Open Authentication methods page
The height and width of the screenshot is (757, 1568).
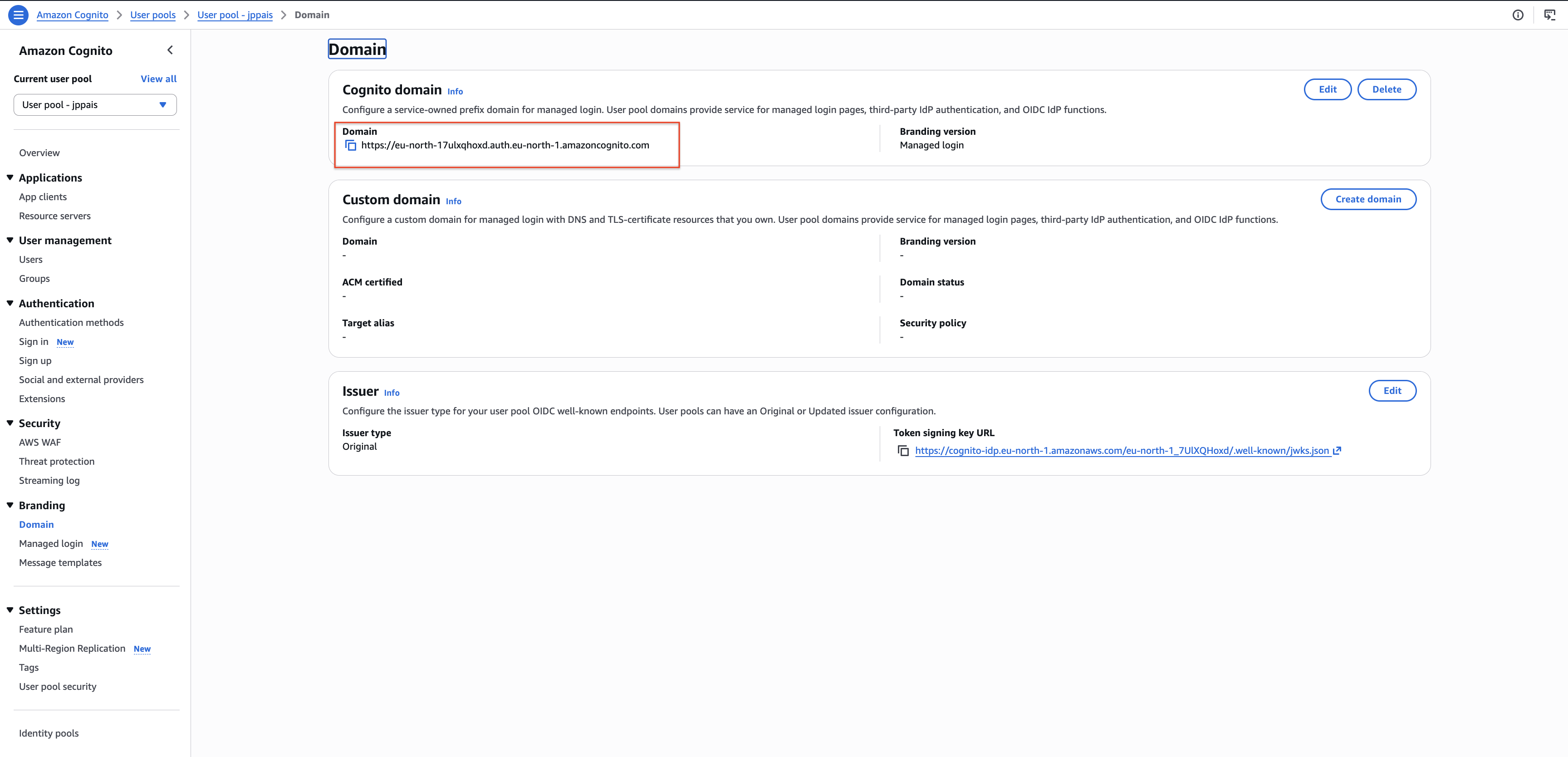pos(71,322)
